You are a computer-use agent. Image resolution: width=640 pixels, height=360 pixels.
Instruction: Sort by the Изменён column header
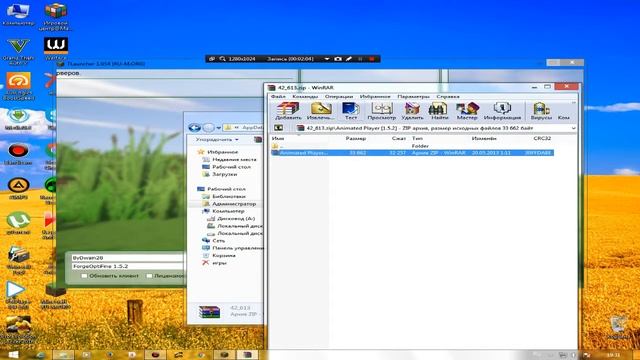click(x=484, y=138)
